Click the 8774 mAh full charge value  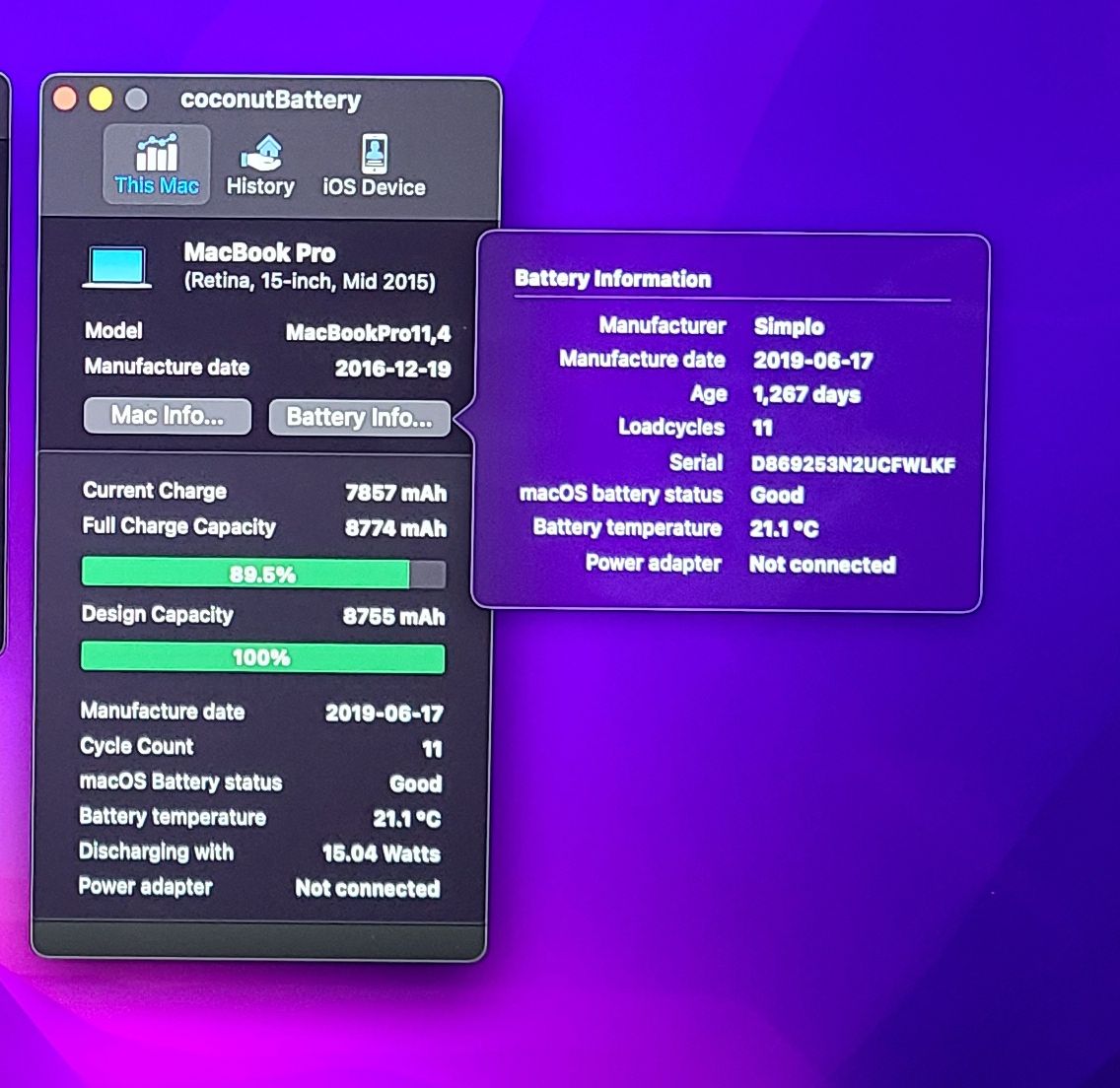pos(395,528)
